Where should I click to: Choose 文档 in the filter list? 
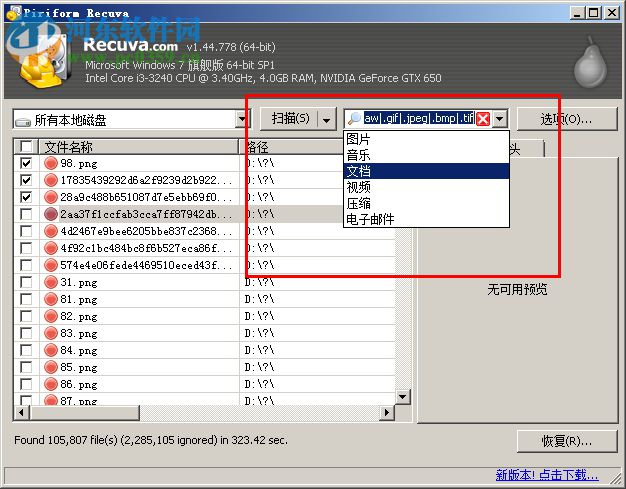pyautogui.click(x=426, y=171)
